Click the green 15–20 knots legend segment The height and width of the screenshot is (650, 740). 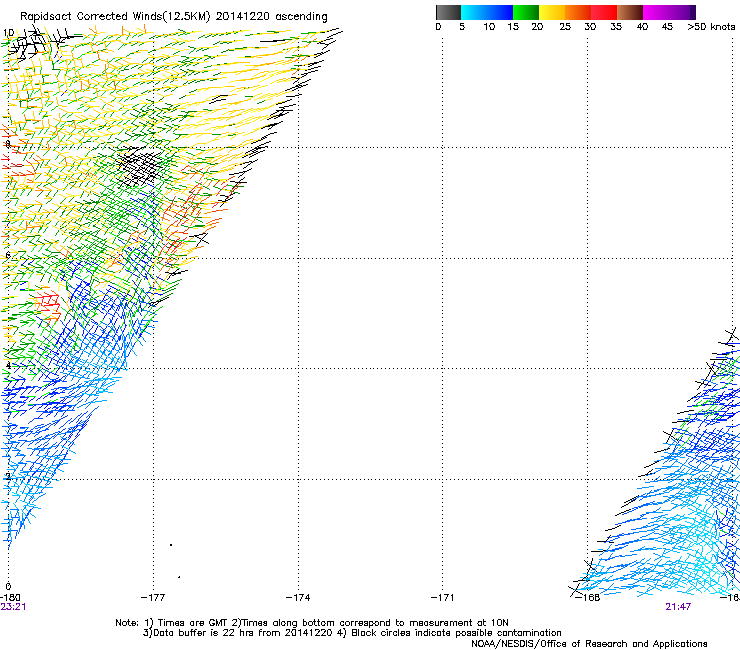526,12
